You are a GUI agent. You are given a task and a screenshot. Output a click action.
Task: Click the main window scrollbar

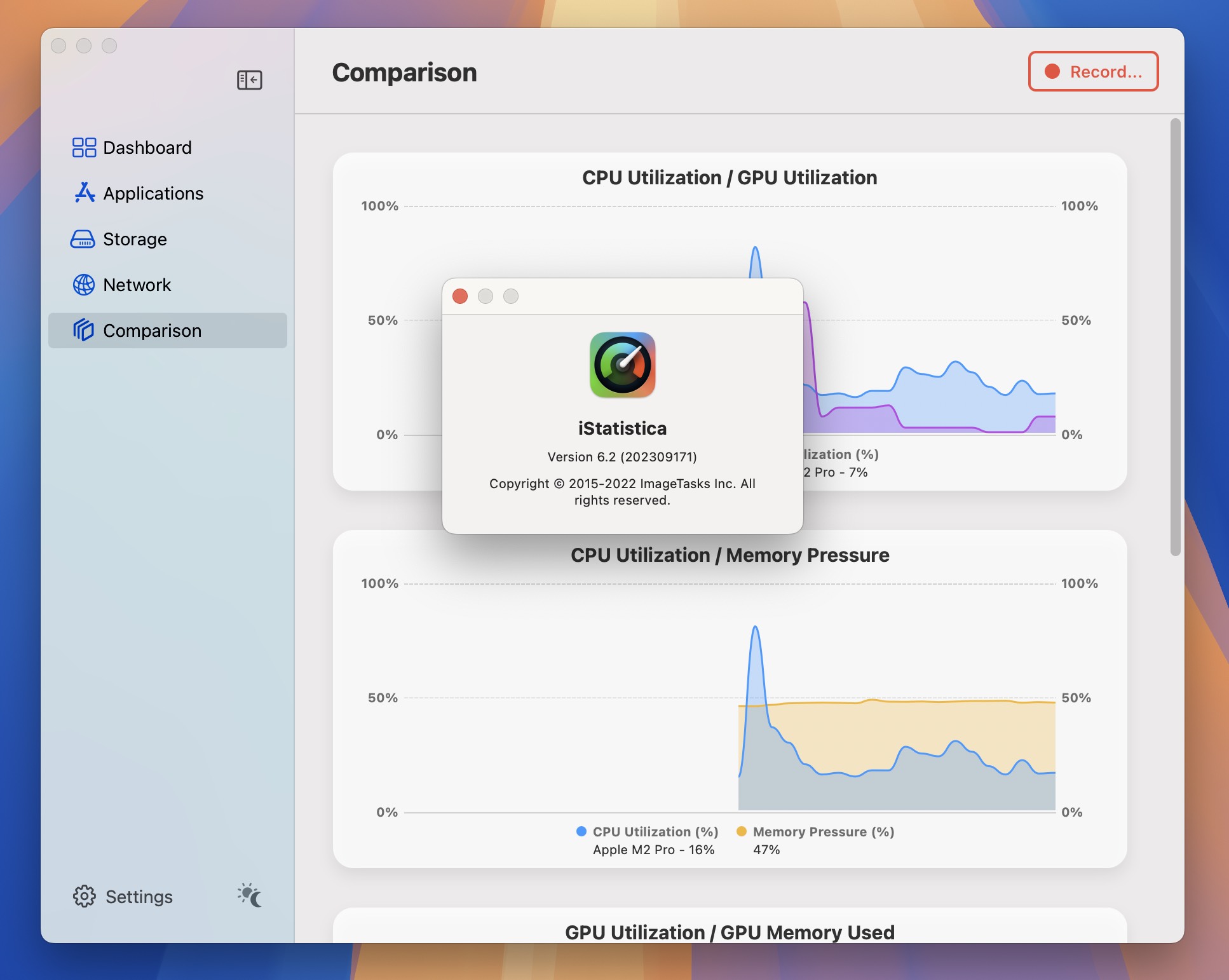tap(1176, 337)
